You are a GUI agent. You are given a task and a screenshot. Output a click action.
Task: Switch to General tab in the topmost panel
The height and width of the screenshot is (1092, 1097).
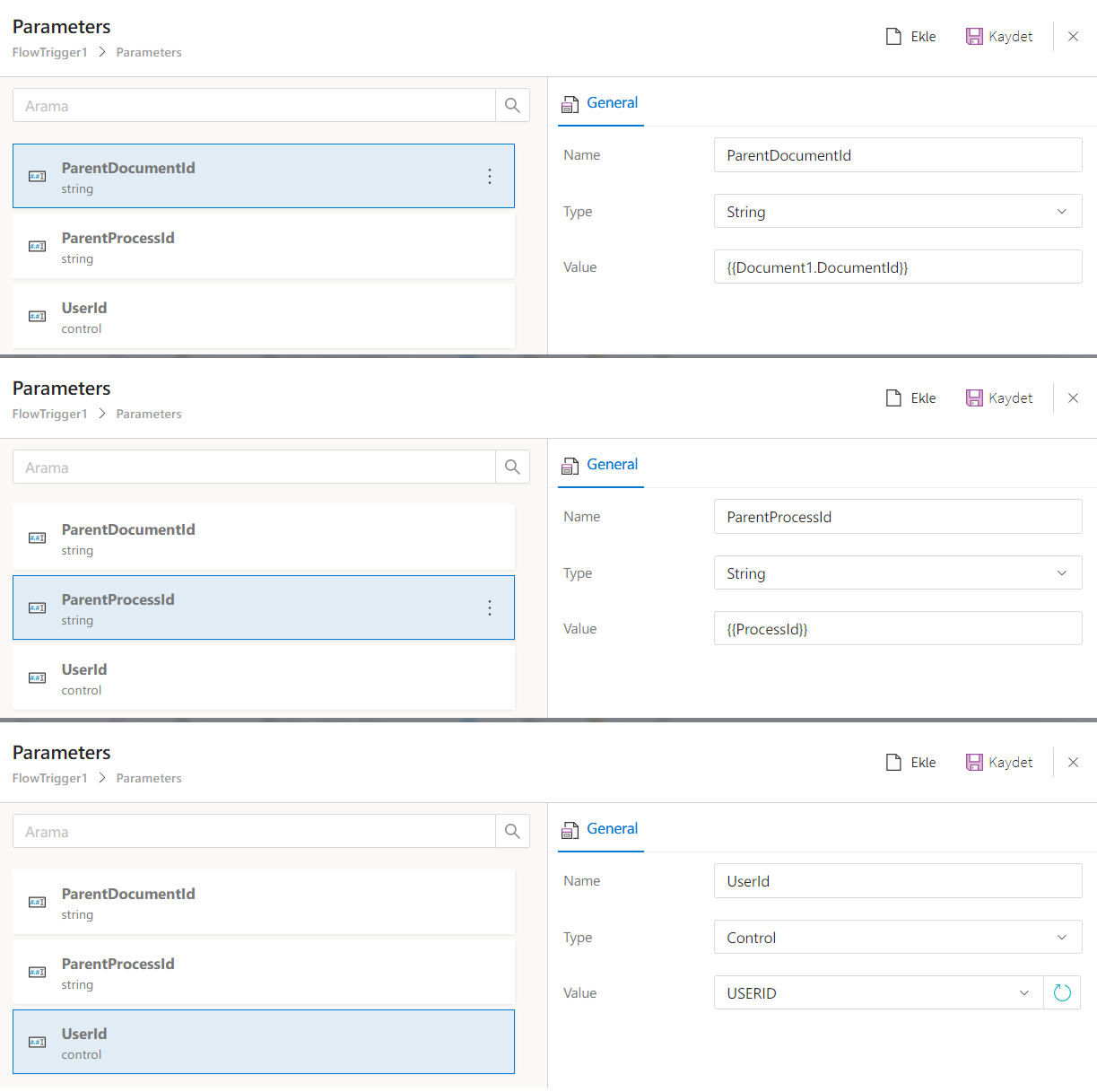[612, 103]
